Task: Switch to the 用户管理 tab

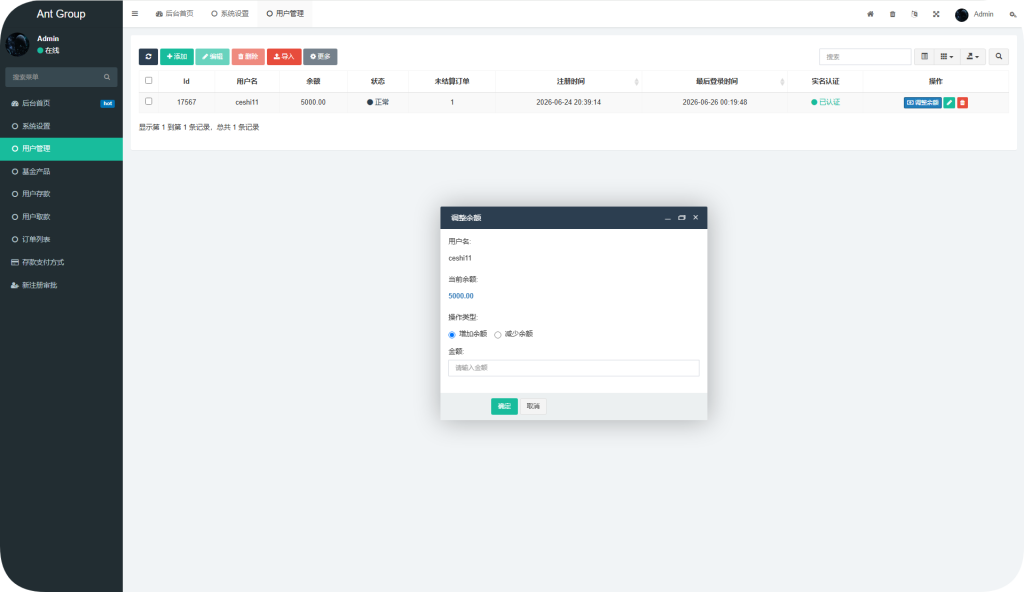Action: 285,14
